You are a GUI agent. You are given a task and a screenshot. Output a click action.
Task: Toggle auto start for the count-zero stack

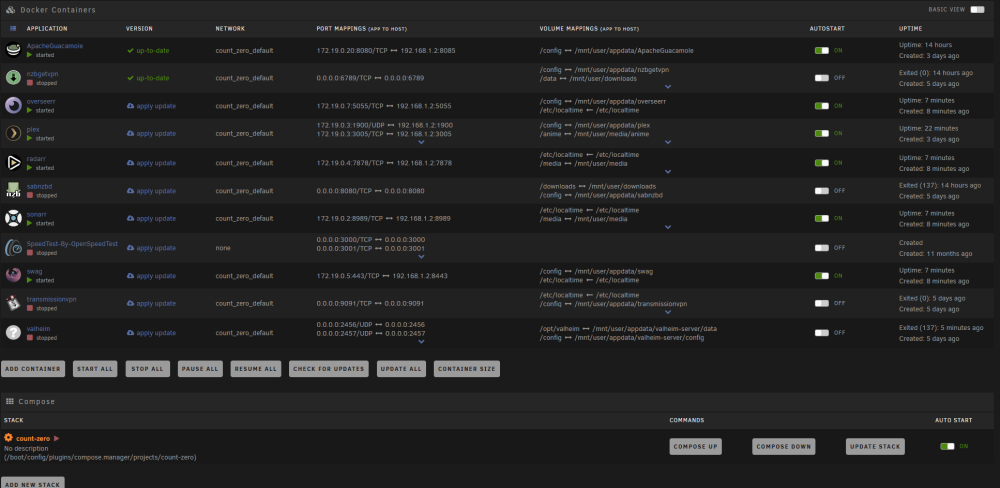[x=947, y=447]
